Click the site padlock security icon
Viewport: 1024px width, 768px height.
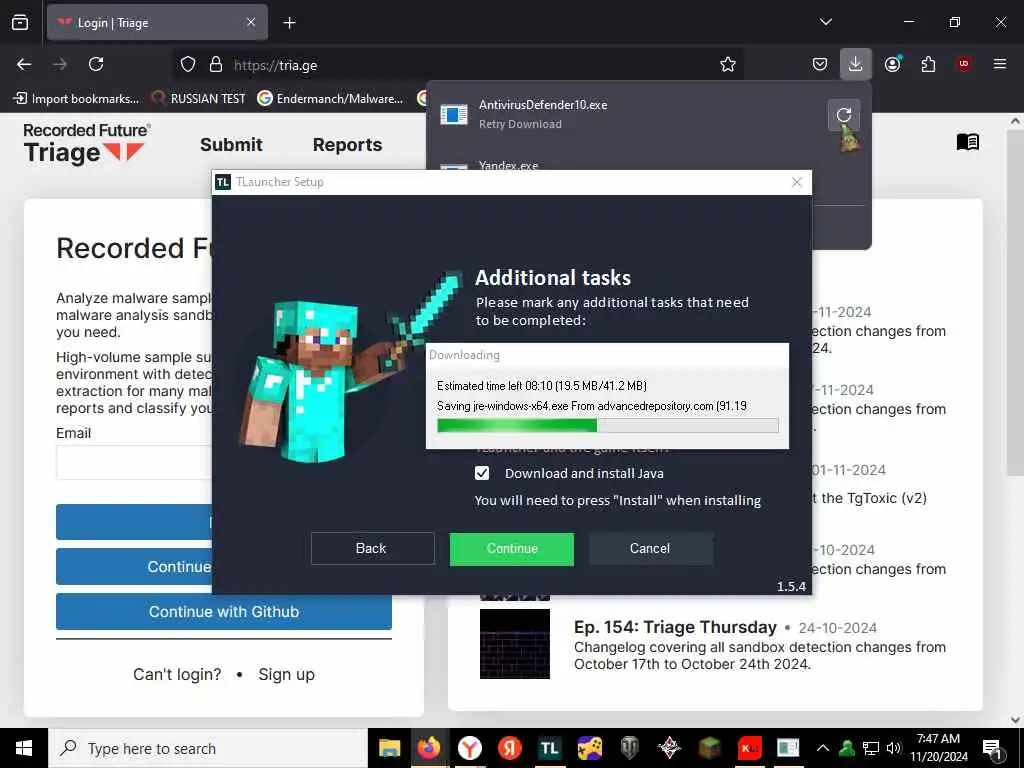coord(216,65)
